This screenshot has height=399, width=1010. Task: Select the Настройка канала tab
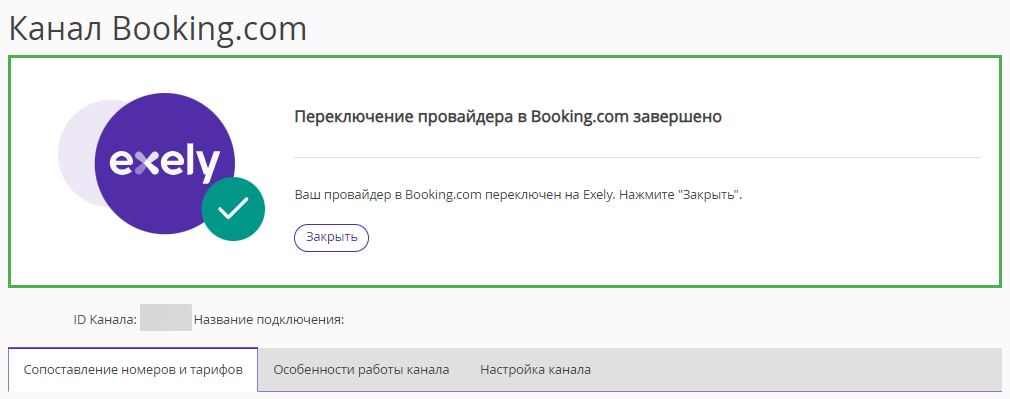pos(535,370)
